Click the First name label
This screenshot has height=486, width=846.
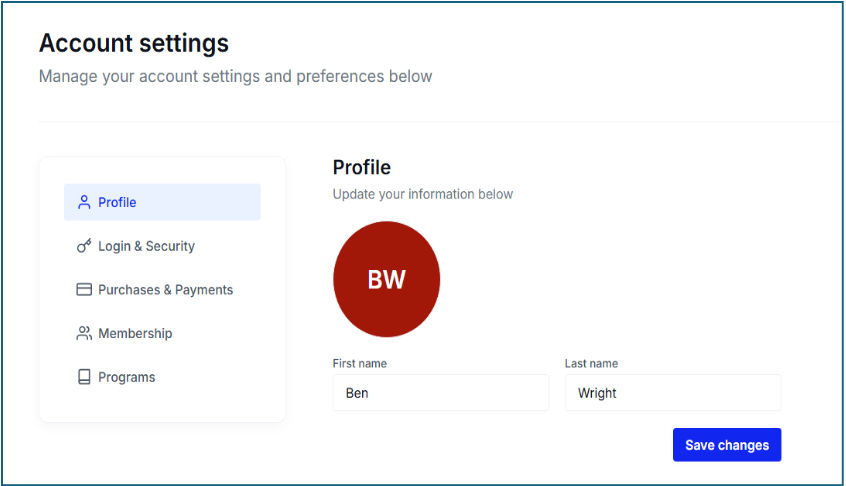click(359, 364)
